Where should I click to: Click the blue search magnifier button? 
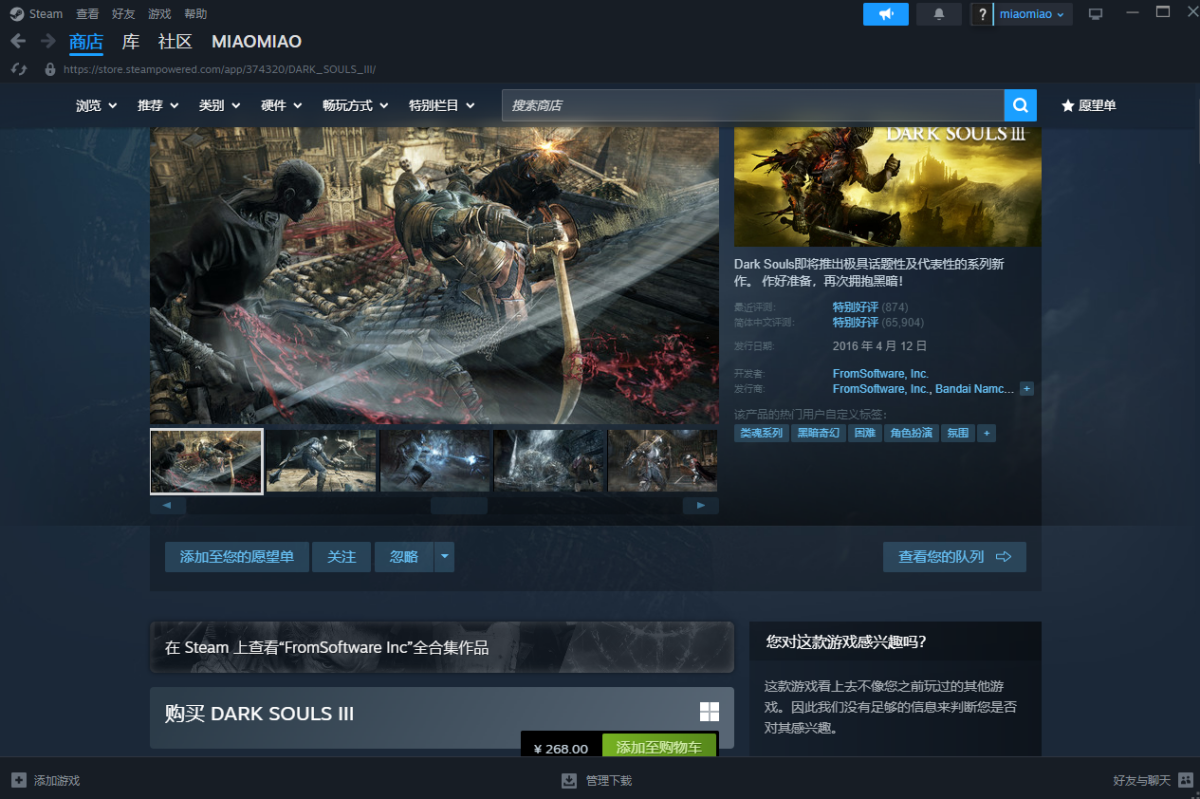(x=1020, y=105)
